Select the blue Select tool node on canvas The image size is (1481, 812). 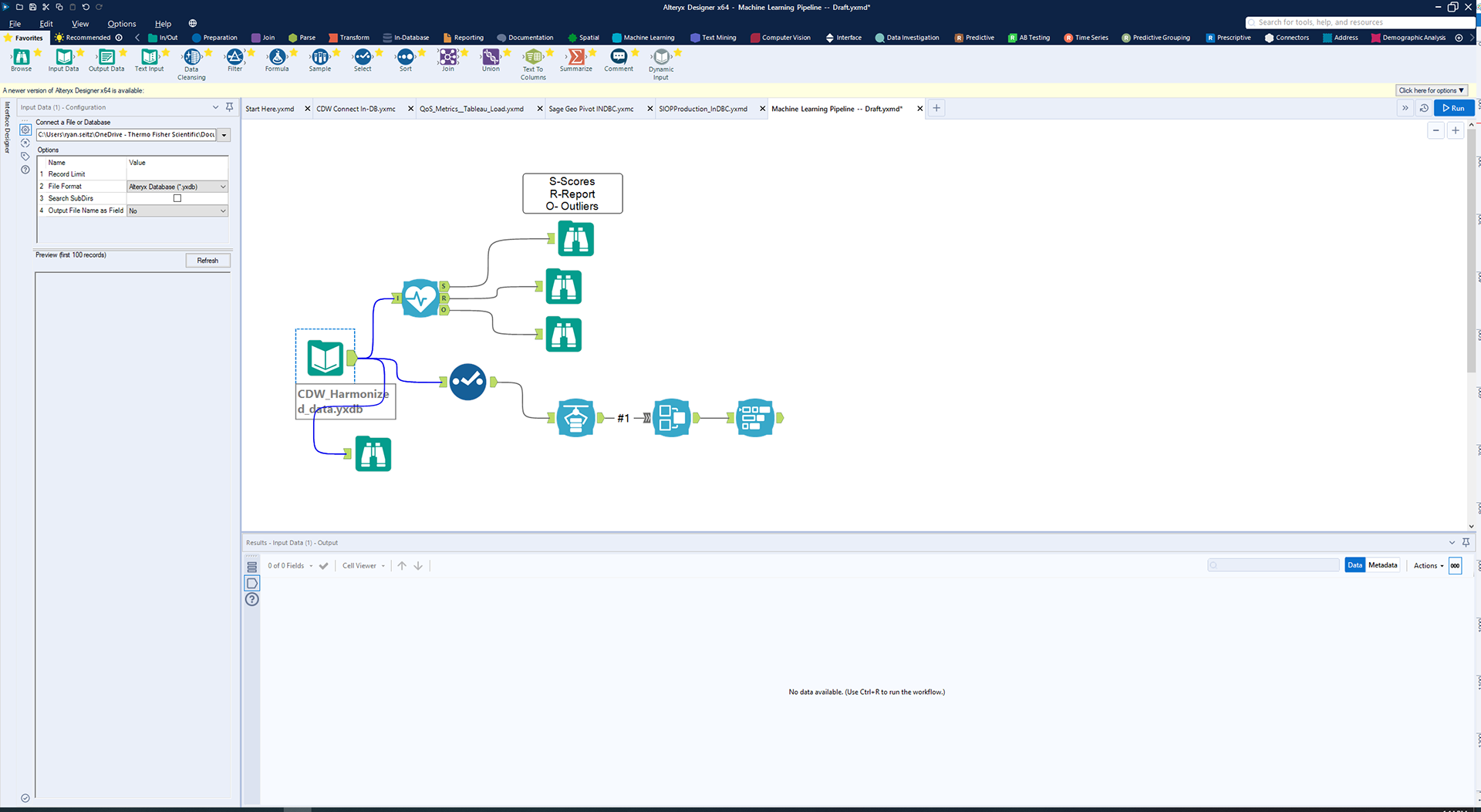(x=467, y=382)
